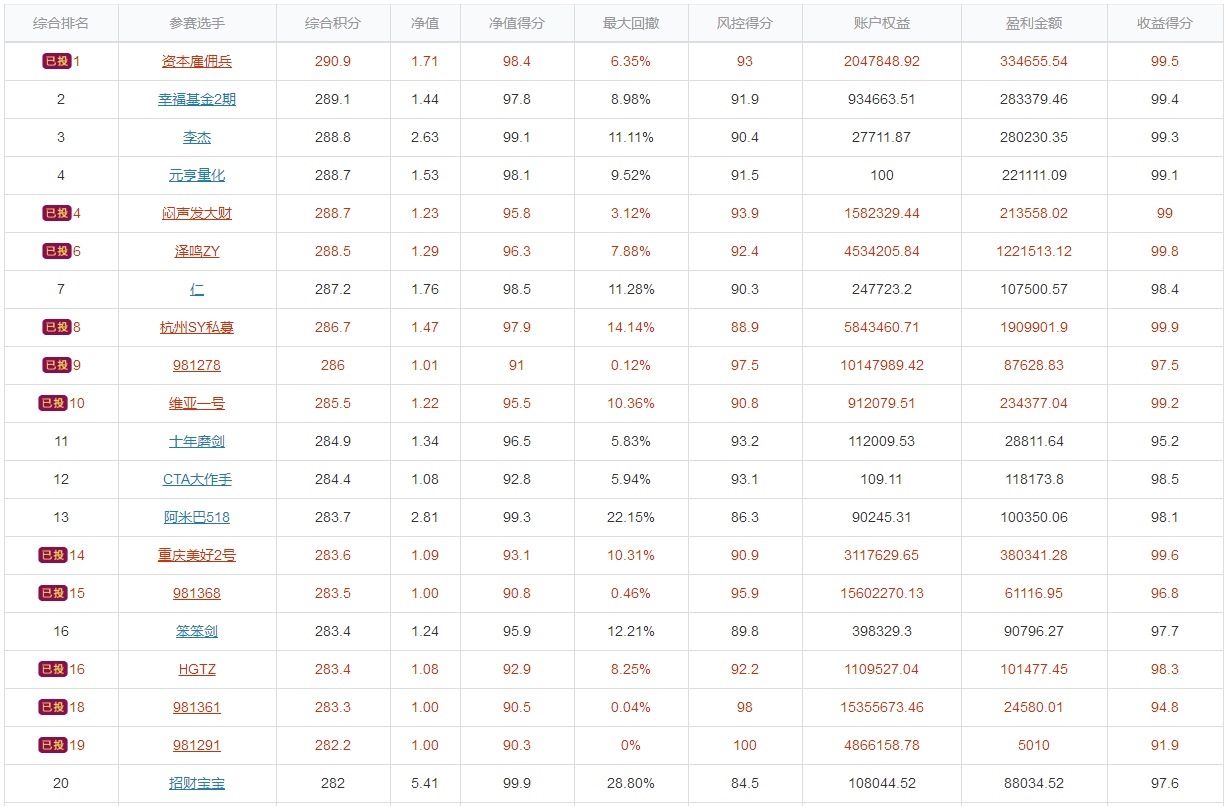Screen dimensions: 1228x806
Task: Select account equity value 2047848.92
Action: click(x=882, y=61)
